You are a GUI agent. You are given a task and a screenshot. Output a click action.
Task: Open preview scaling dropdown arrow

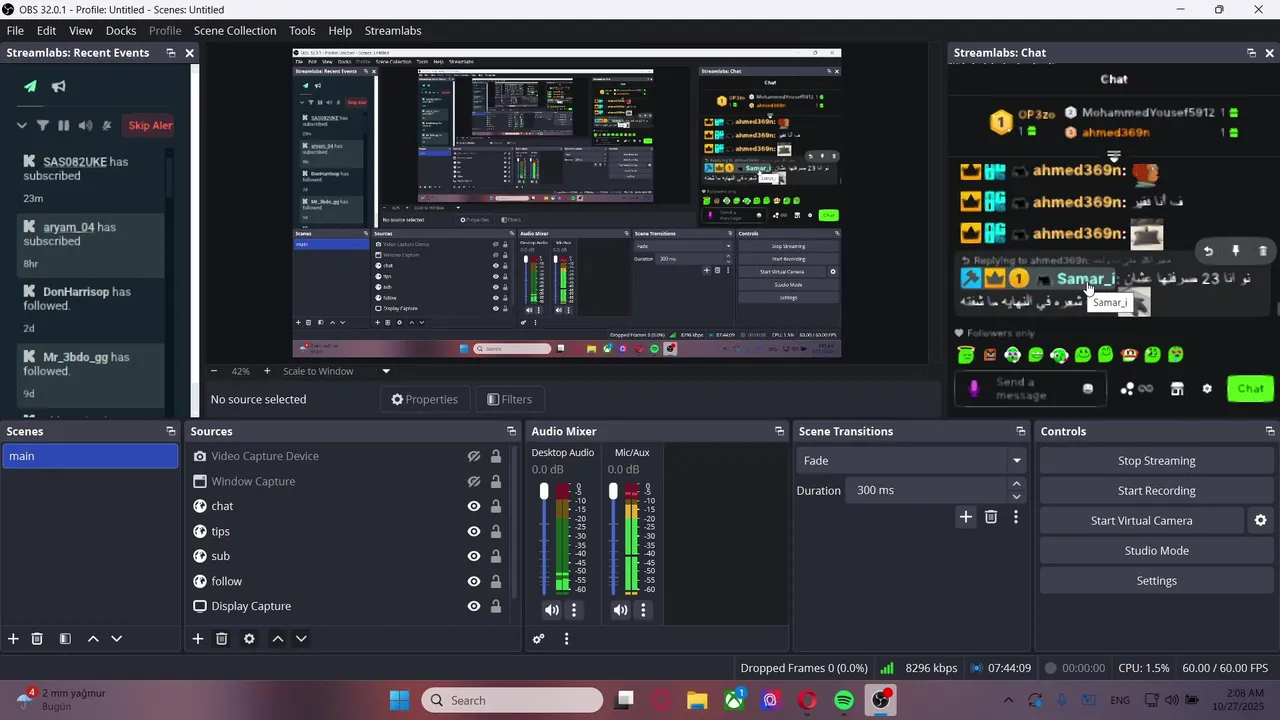386,371
